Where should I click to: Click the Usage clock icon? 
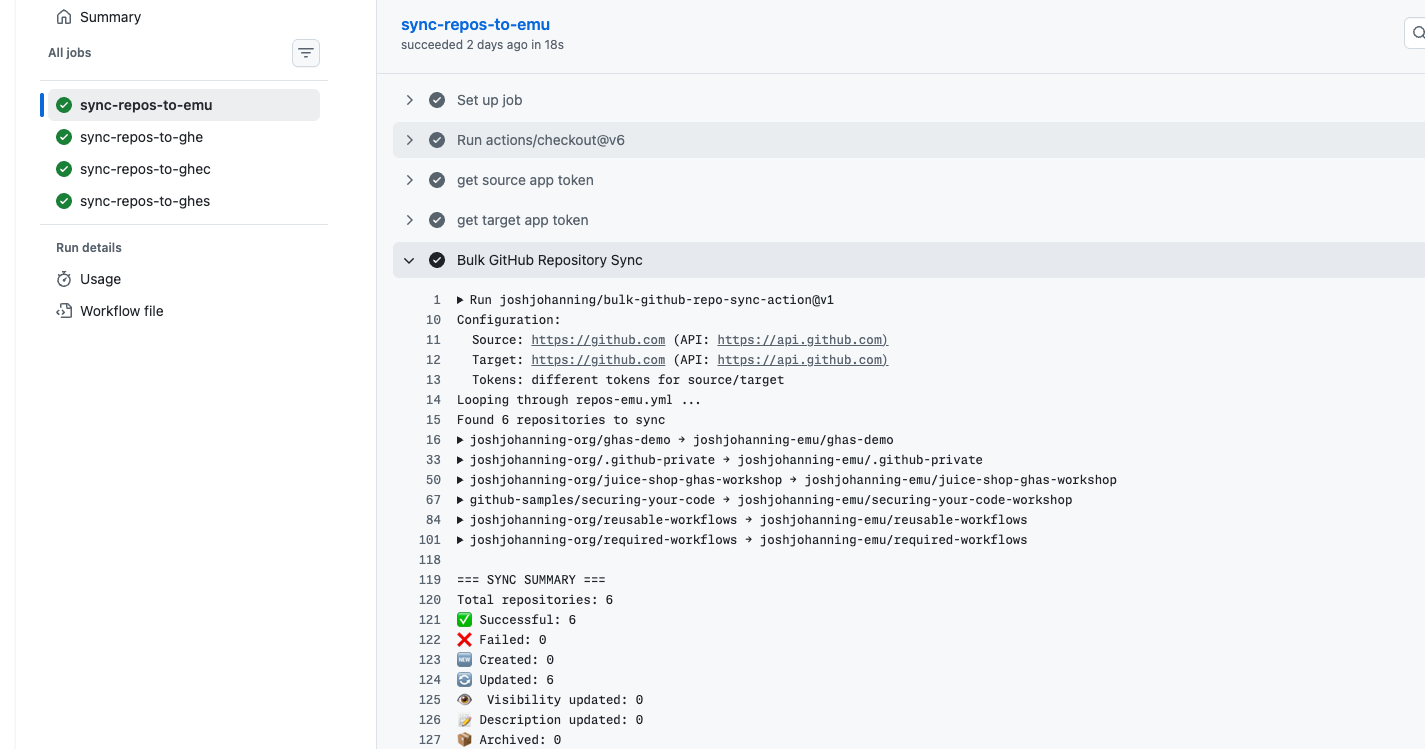click(62, 279)
